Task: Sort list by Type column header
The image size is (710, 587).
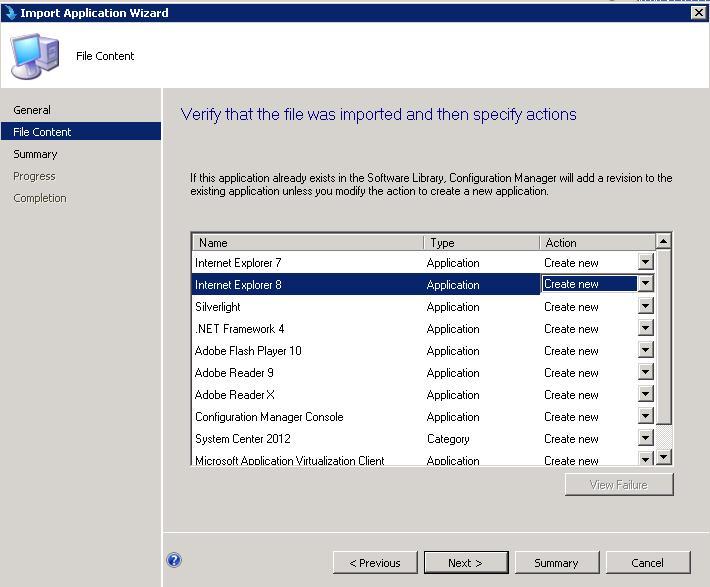Action: (x=482, y=243)
